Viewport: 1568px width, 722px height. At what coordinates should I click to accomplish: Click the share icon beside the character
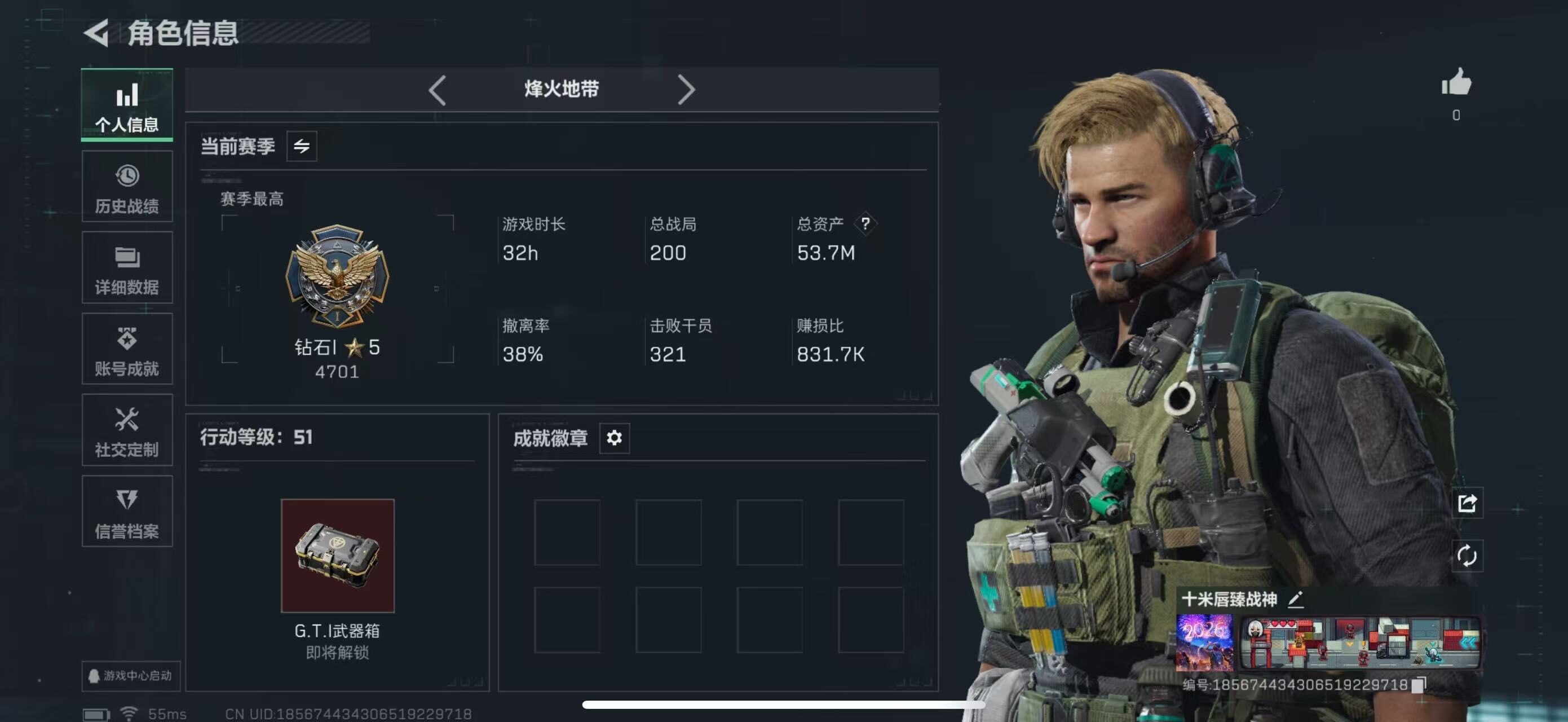pos(1467,503)
